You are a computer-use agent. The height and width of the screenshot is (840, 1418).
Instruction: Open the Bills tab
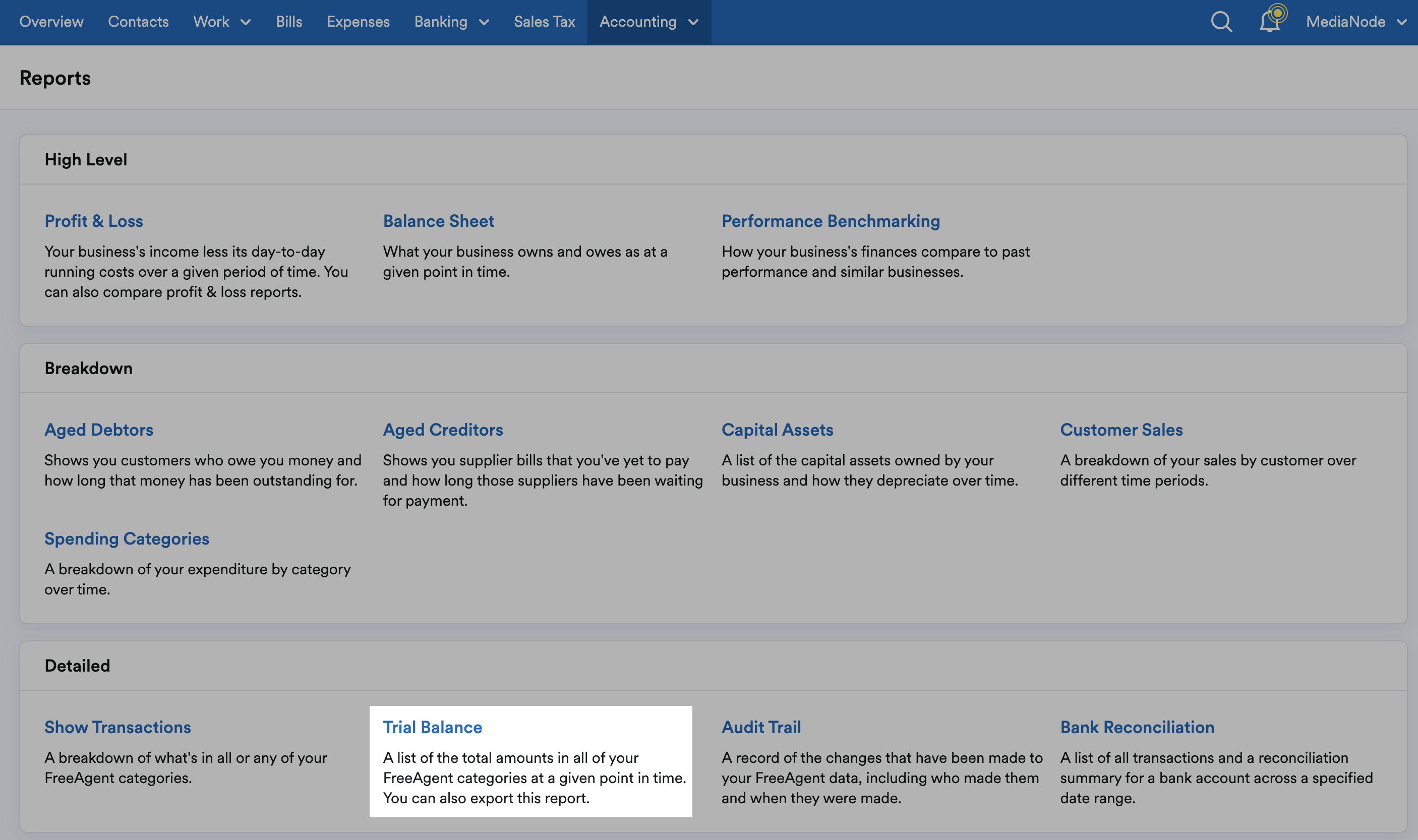click(289, 22)
